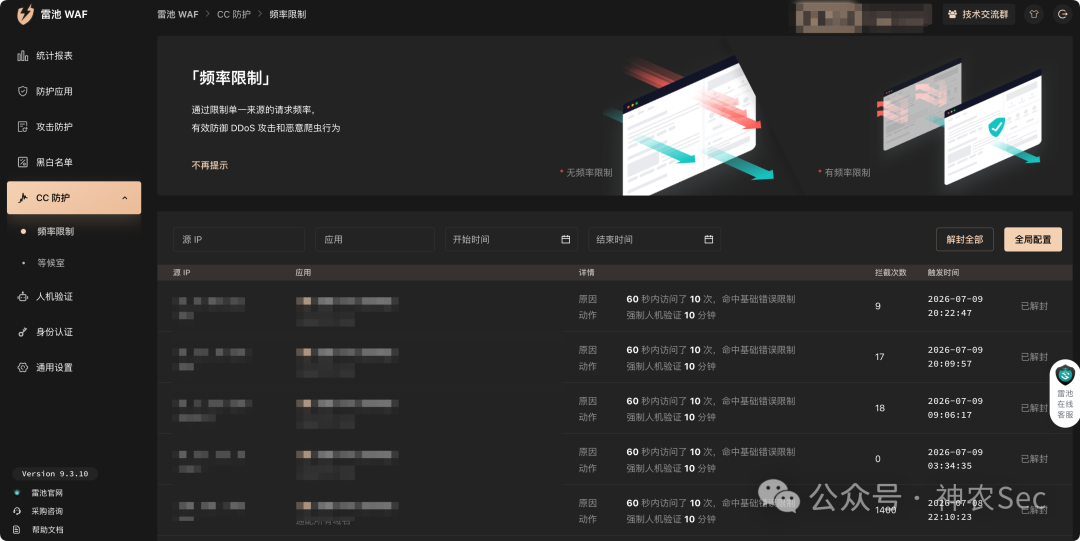Click the gear icon beside 通用设置

(x=23, y=368)
